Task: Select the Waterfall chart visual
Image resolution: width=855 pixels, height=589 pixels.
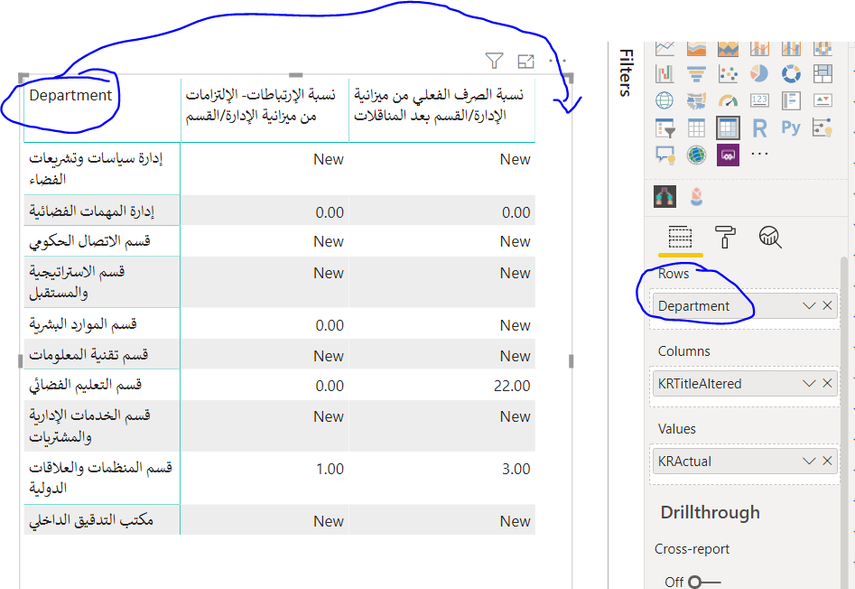Action: [664, 74]
